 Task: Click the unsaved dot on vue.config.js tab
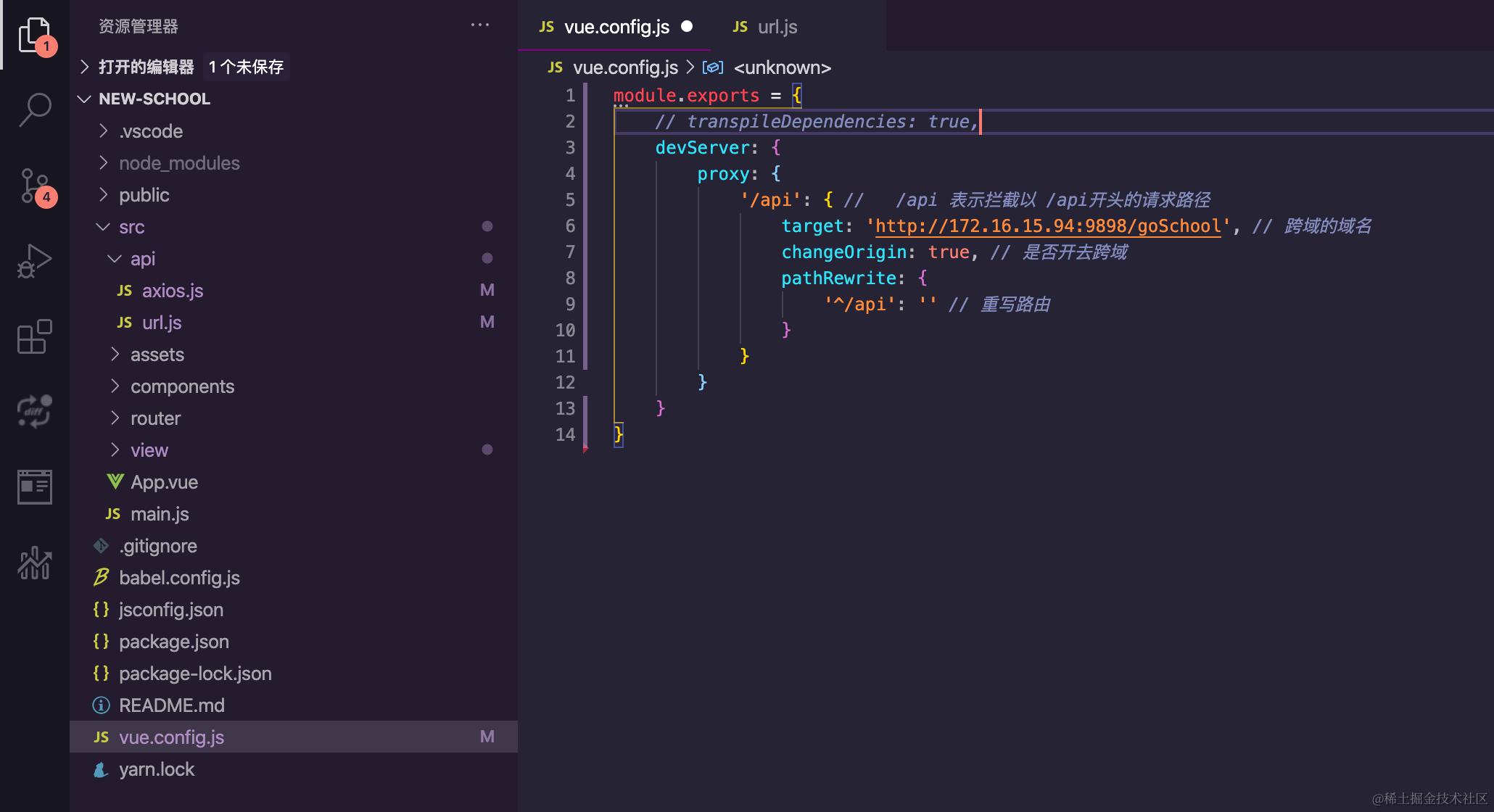pos(687,26)
